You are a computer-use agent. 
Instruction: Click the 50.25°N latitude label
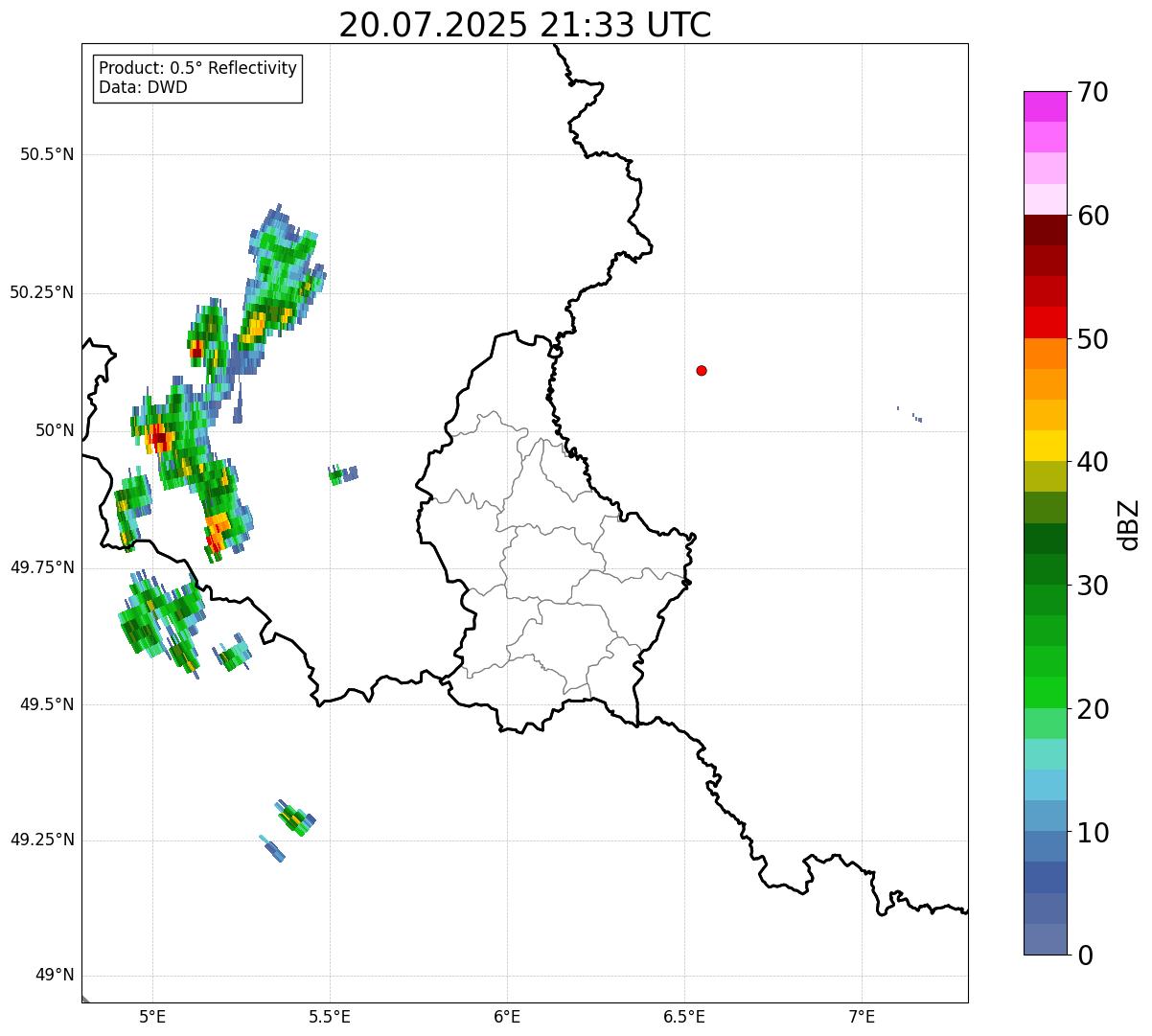point(42,292)
